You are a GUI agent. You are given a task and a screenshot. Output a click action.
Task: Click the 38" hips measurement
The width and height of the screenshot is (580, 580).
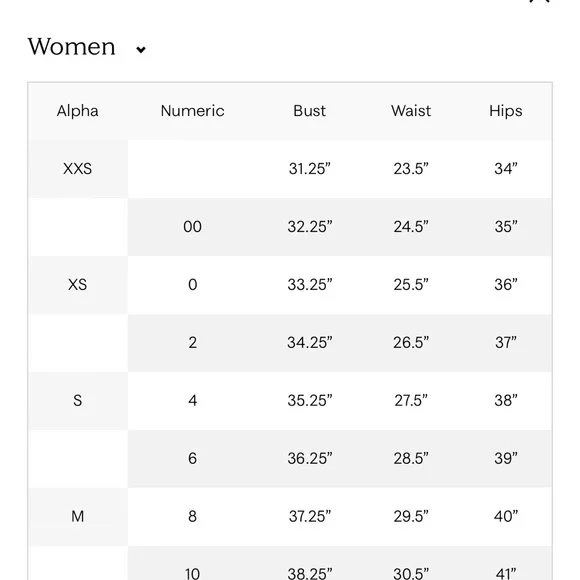tap(506, 401)
